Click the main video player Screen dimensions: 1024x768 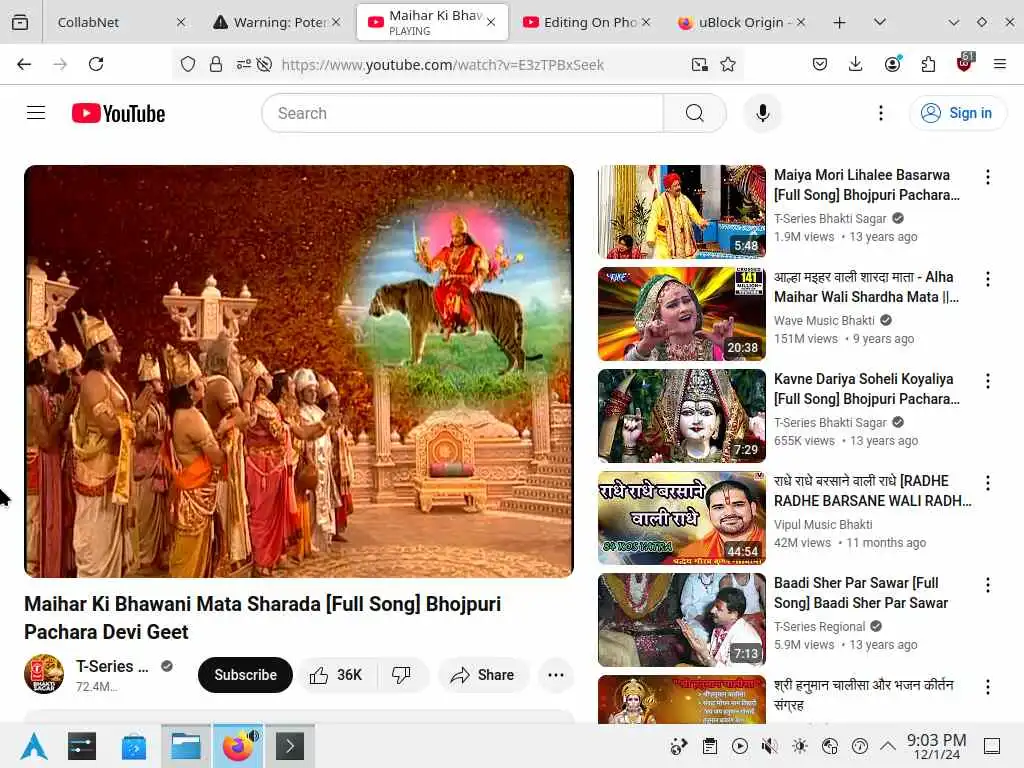tap(298, 371)
